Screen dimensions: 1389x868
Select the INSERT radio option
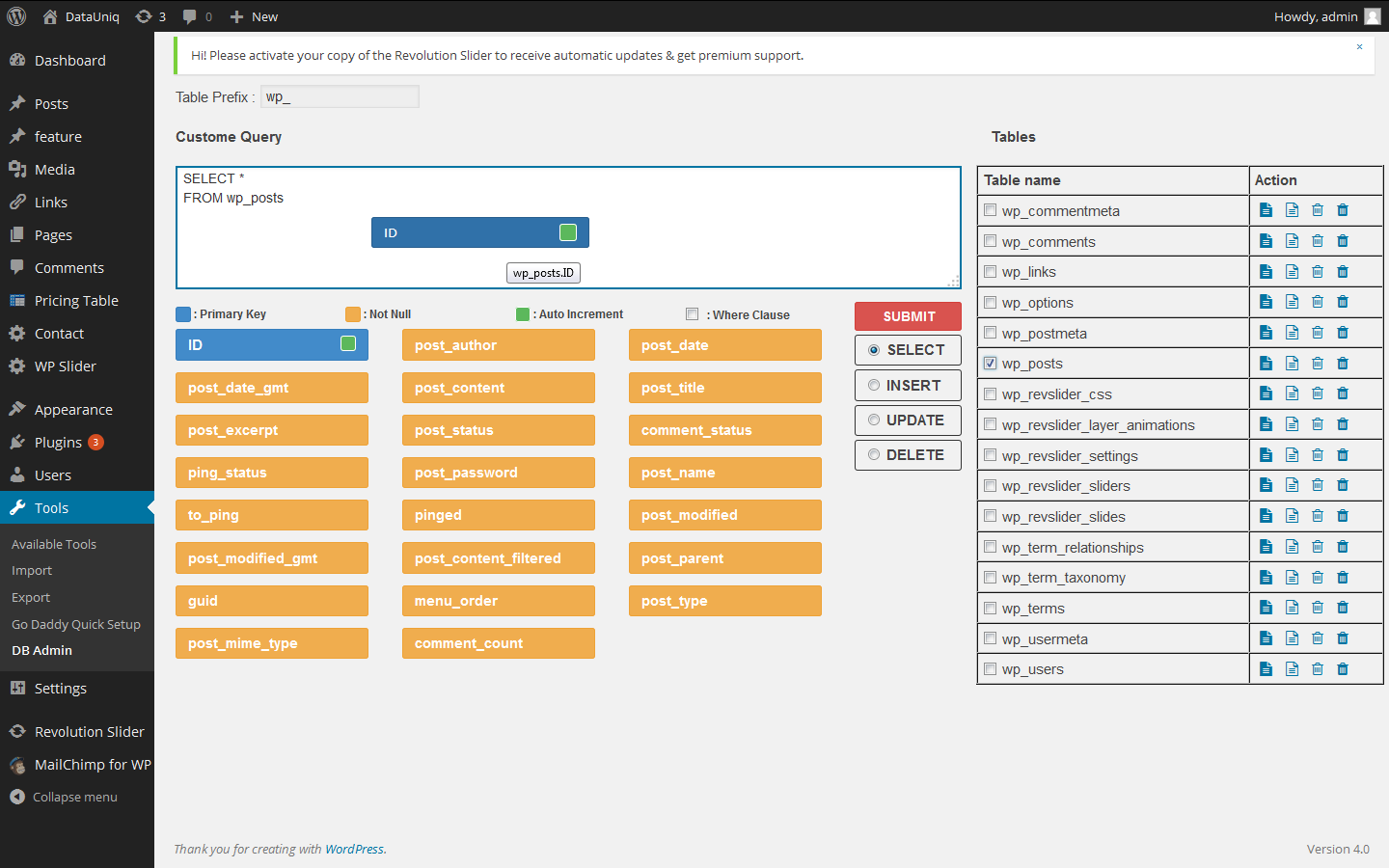pos(874,386)
